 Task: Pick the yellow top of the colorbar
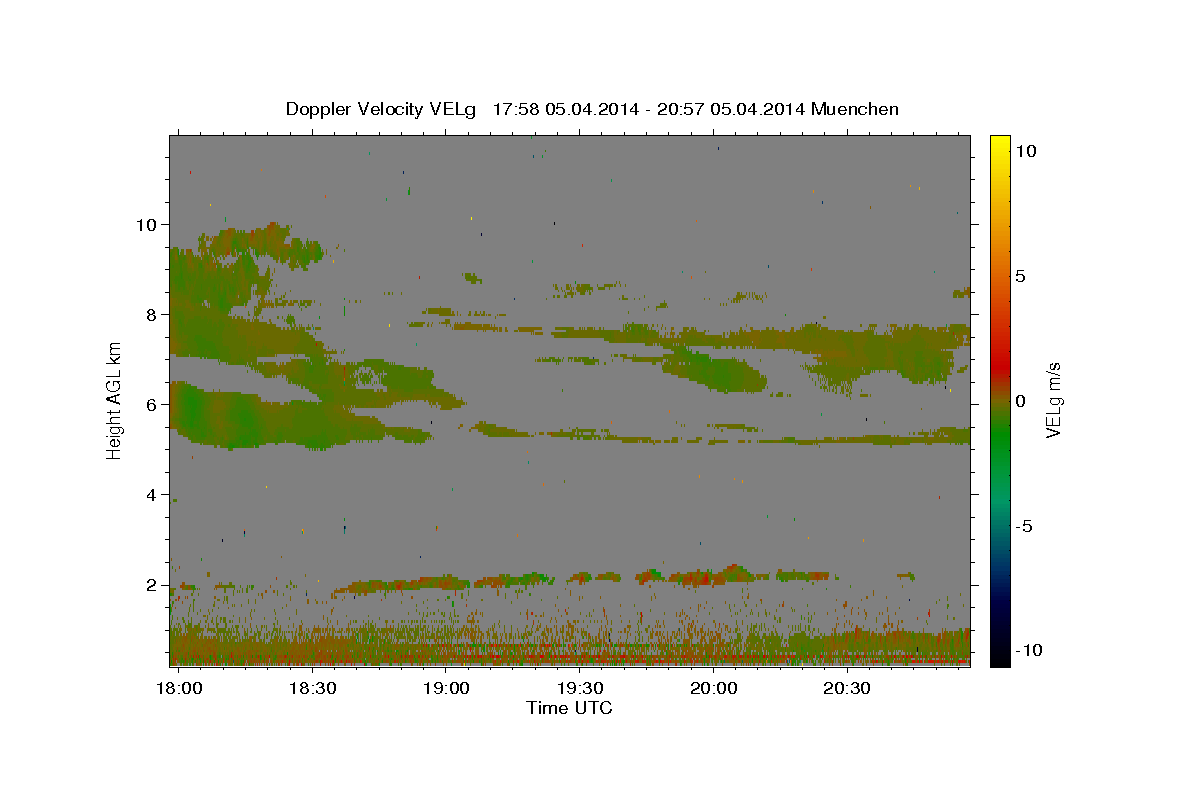tap(999, 142)
